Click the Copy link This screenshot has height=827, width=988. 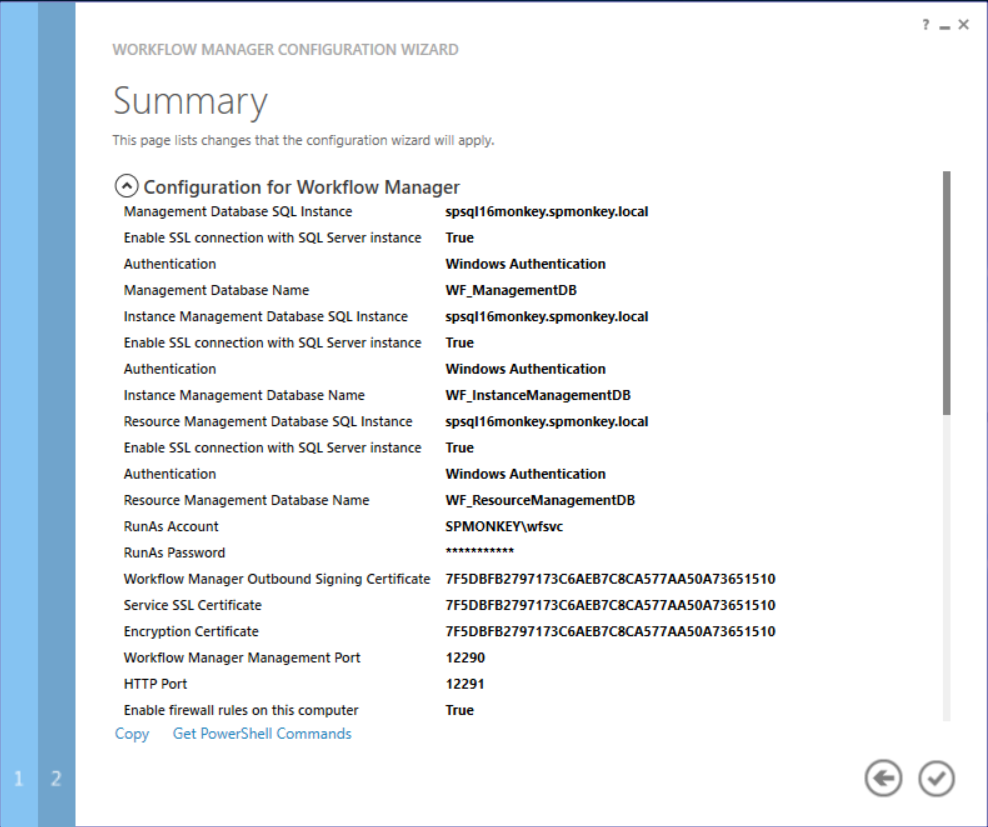(x=132, y=734)
